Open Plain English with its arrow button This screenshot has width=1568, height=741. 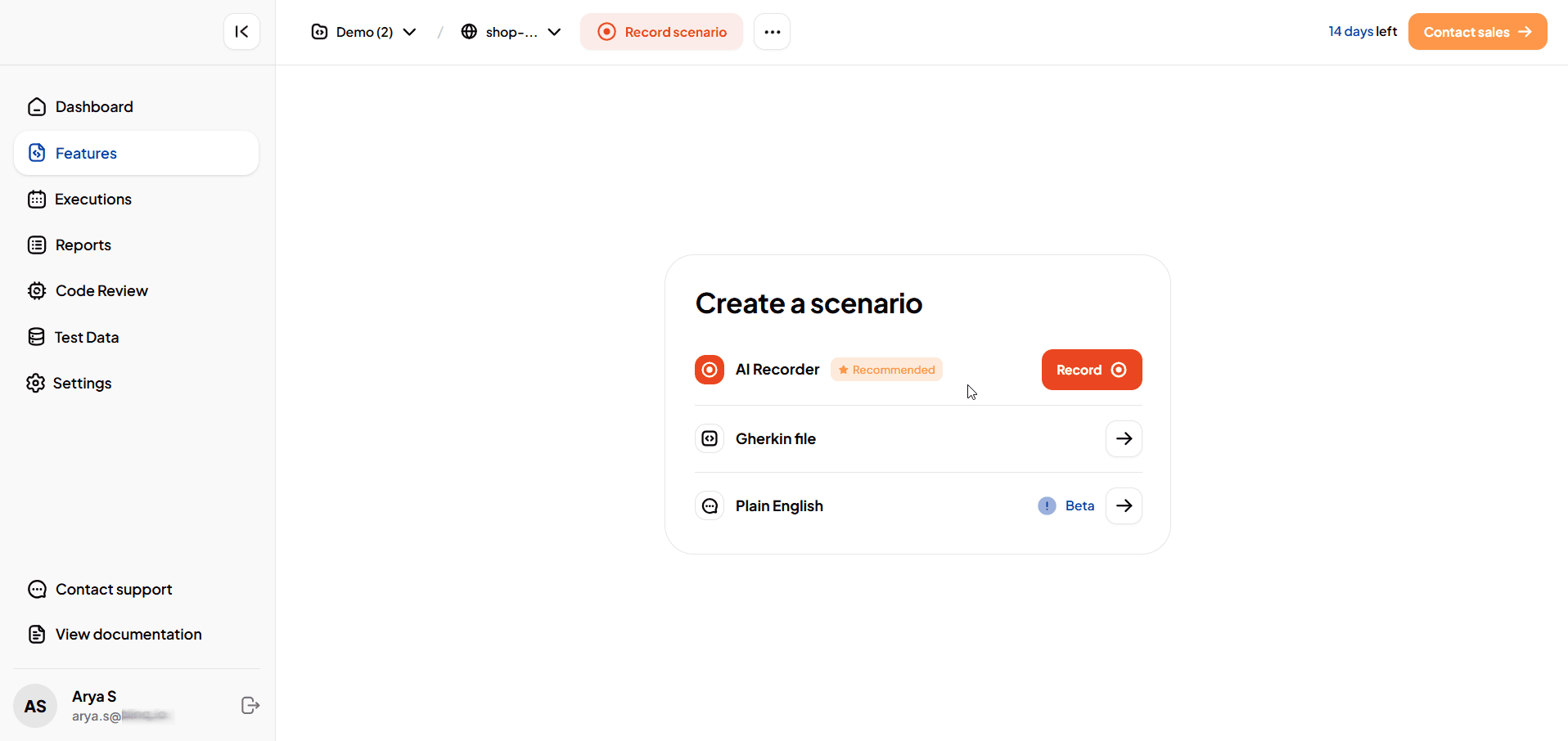tap(1123, 505)
